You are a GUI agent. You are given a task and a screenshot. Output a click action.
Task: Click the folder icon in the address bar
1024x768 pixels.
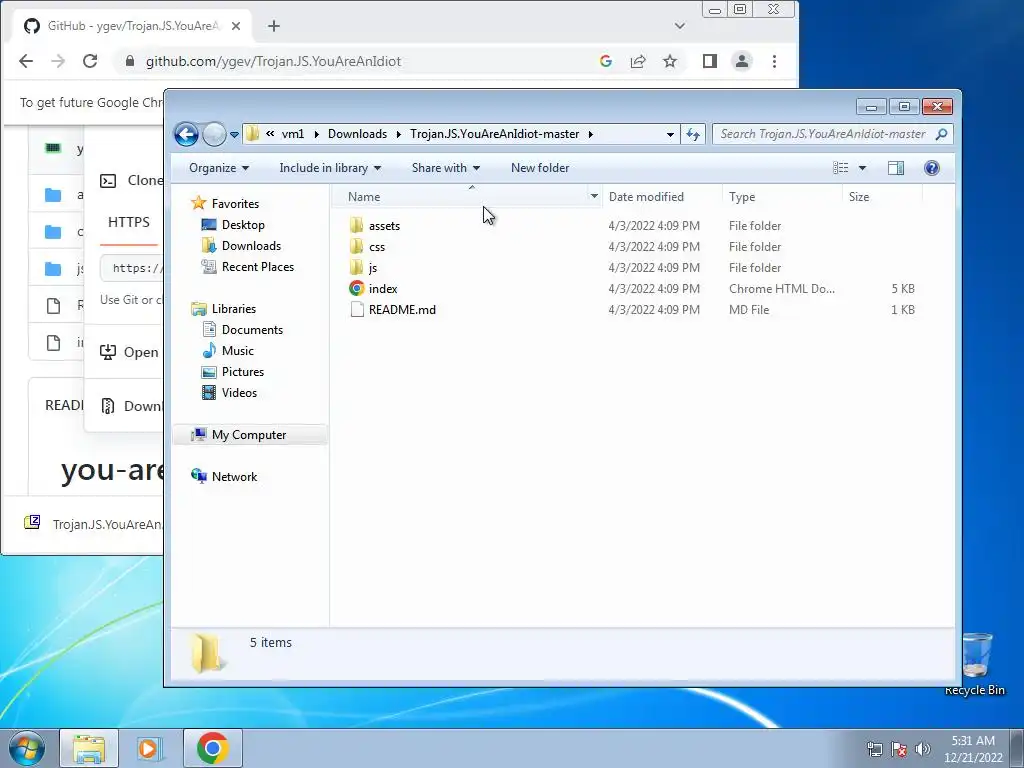[x=252, y=134]
